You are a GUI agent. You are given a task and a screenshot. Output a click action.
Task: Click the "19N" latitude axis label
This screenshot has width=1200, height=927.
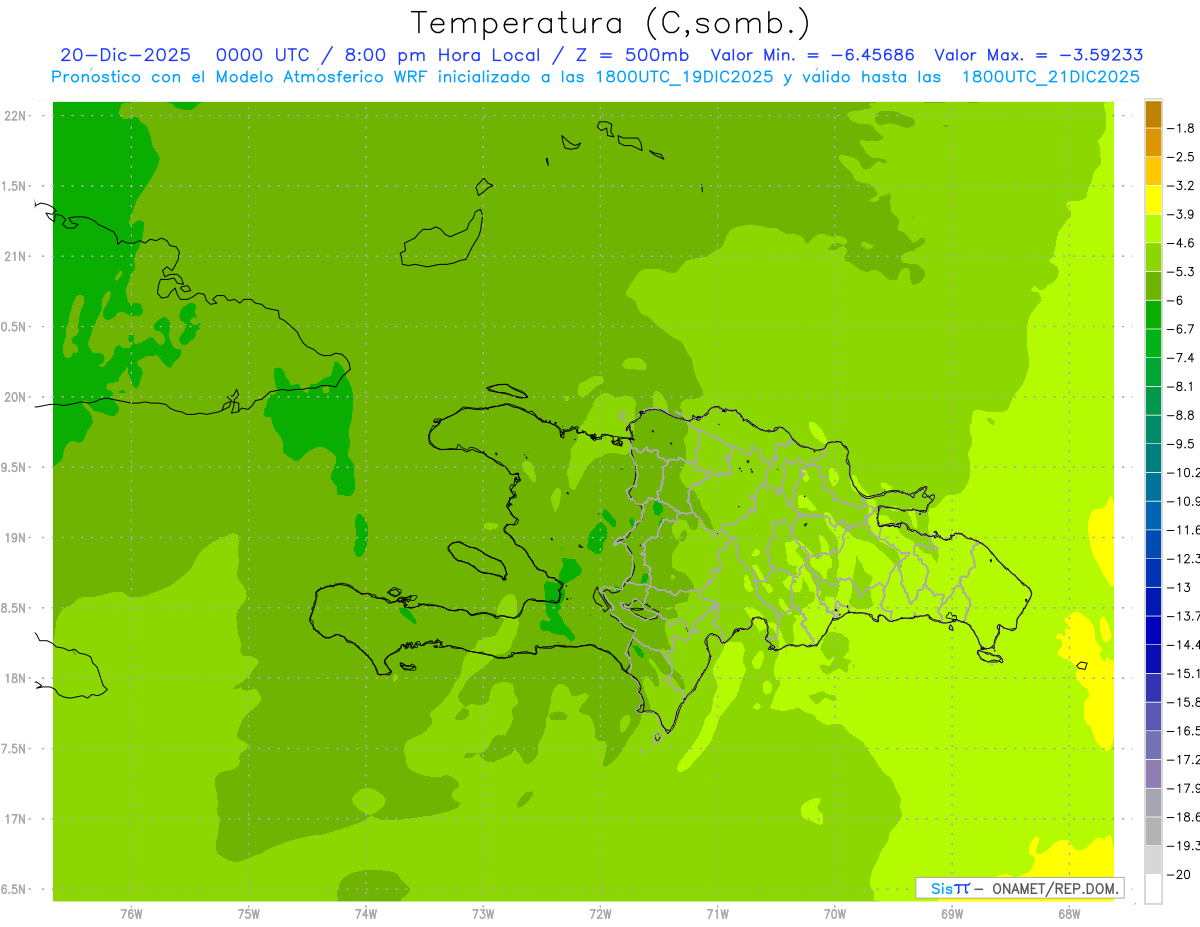point(15,538)
